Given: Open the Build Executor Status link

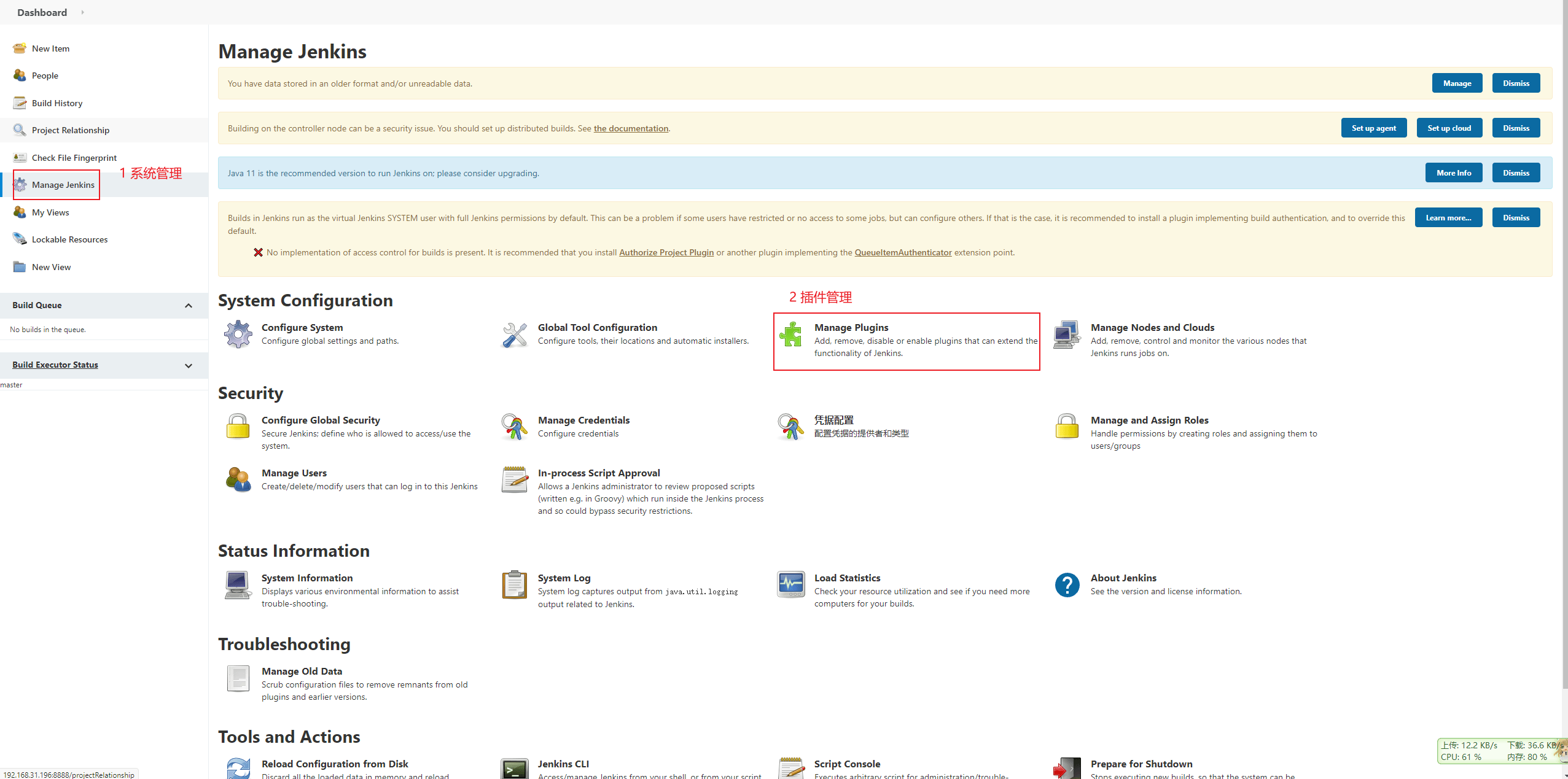Looking at the screenshot, I should point(55,365).
